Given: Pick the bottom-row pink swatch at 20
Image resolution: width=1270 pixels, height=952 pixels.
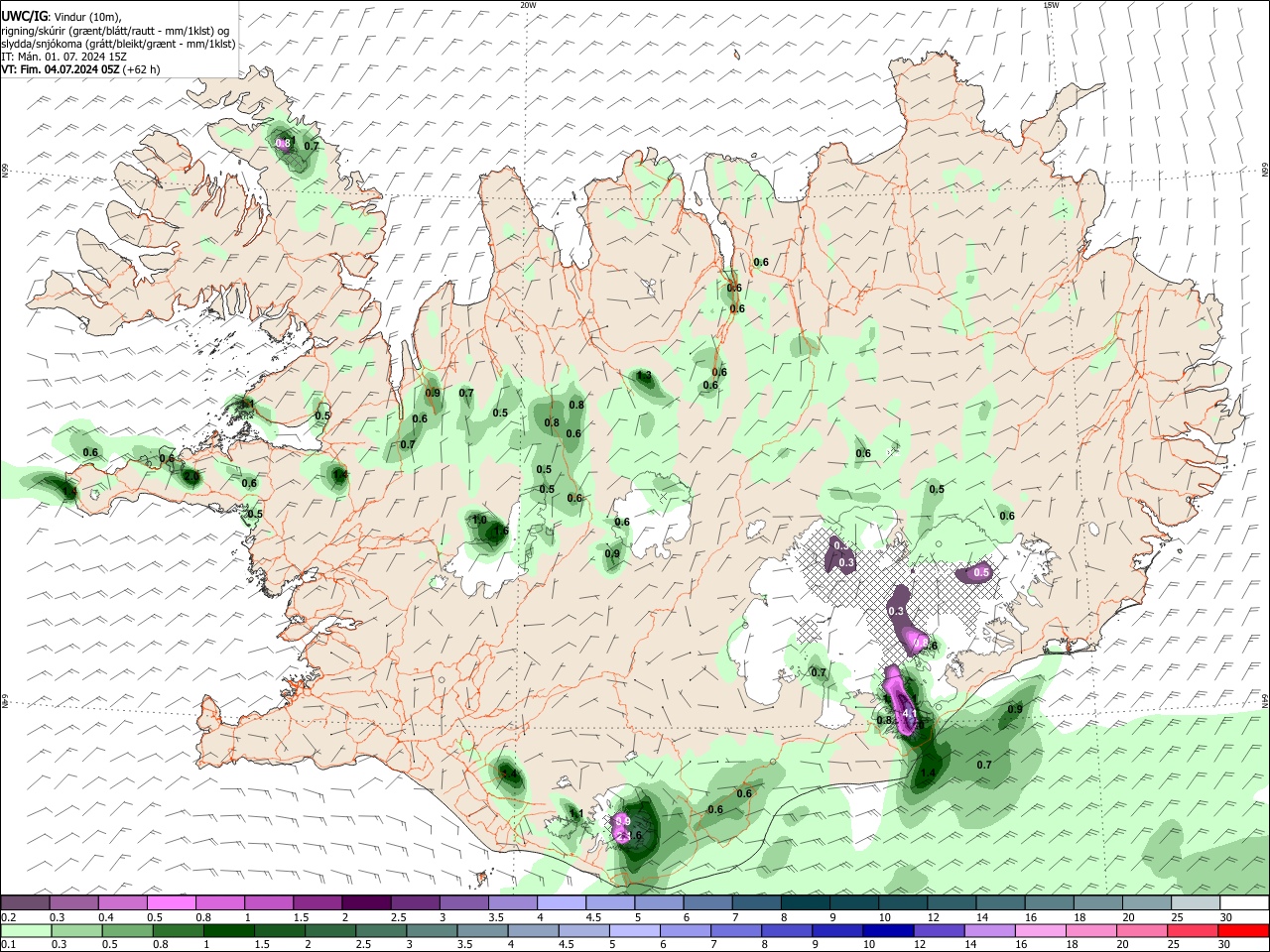Looking at the screenshot, I should (x=1141, y=931).
